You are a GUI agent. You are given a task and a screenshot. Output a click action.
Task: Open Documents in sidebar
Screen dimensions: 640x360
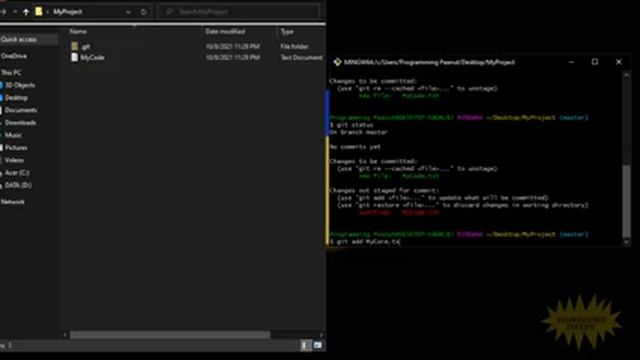coord(21,110)
